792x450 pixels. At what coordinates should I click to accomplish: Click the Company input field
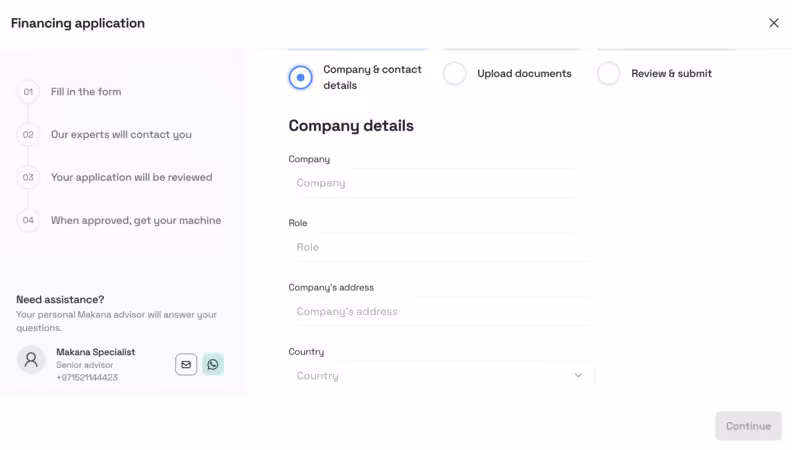tap(440, 184)
